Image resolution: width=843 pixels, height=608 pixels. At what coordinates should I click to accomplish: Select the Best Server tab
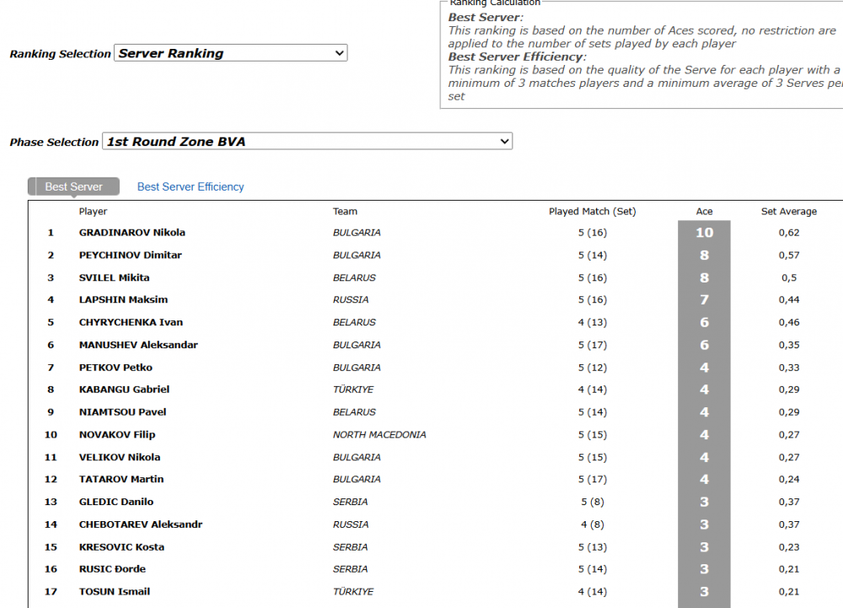[74, 187]
